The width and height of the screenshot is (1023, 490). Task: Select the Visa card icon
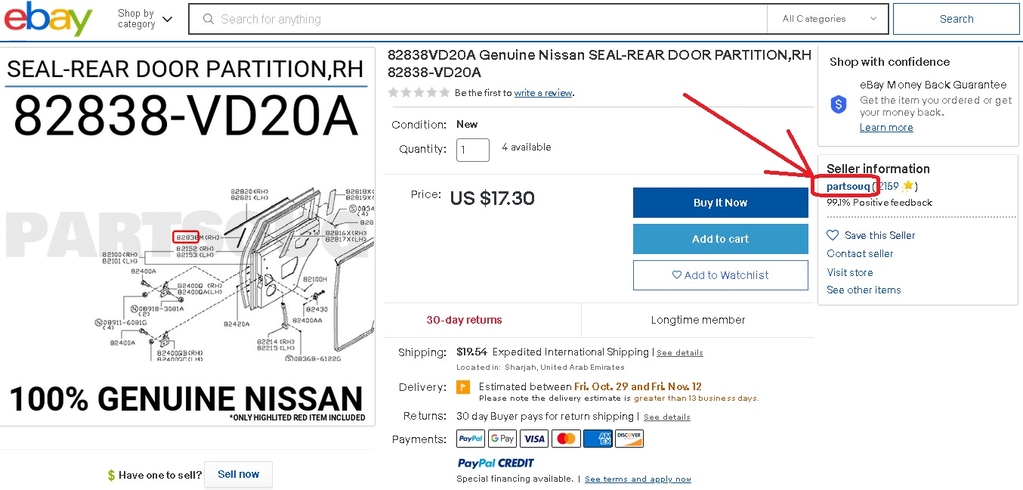click(534, 439)
